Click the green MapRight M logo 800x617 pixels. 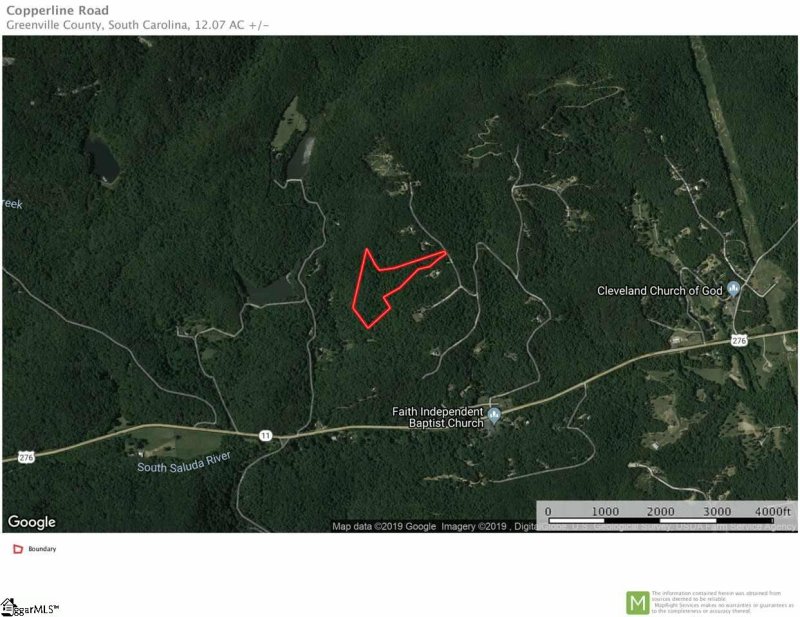click(638, 603)
